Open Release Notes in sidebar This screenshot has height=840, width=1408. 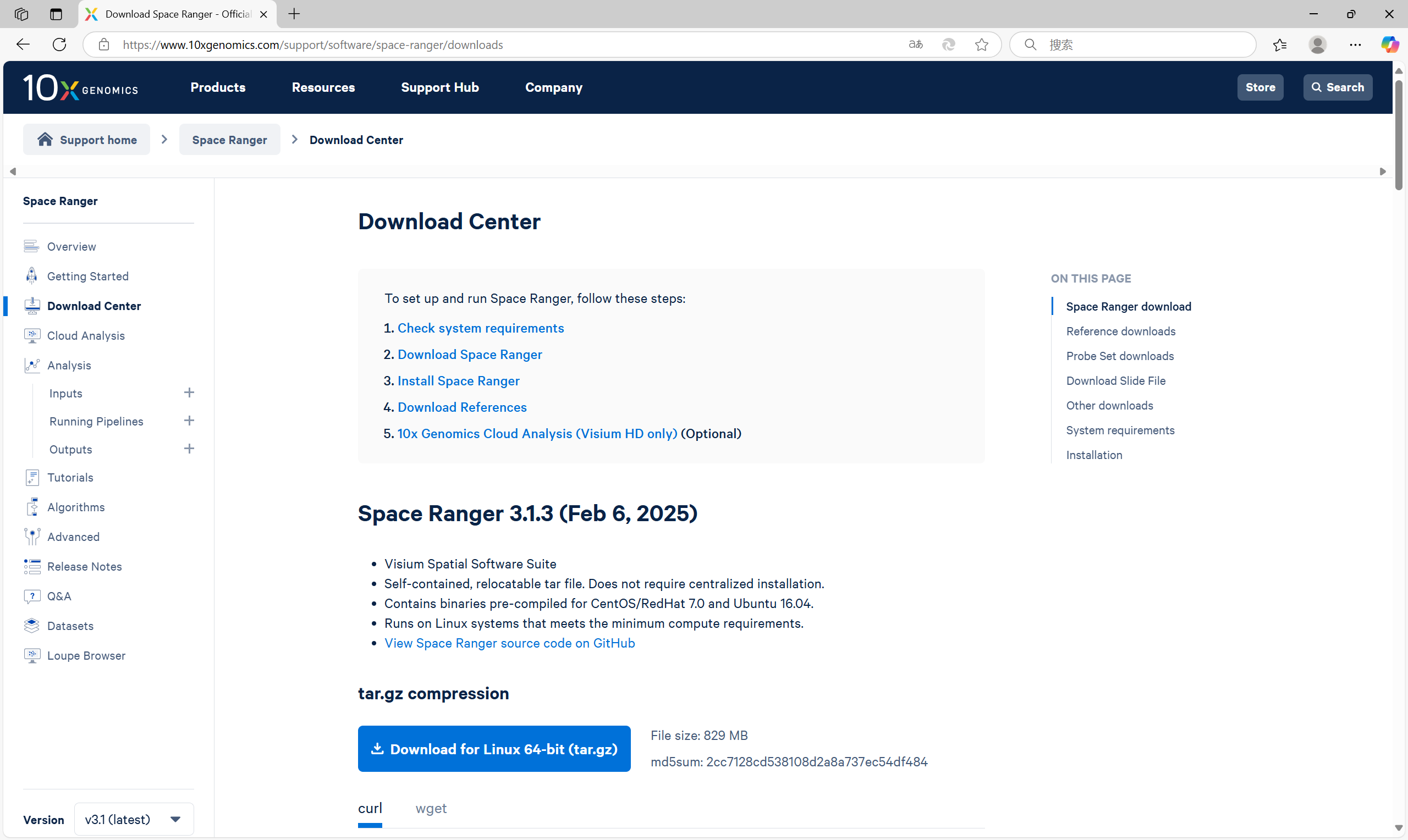[84, 566]
